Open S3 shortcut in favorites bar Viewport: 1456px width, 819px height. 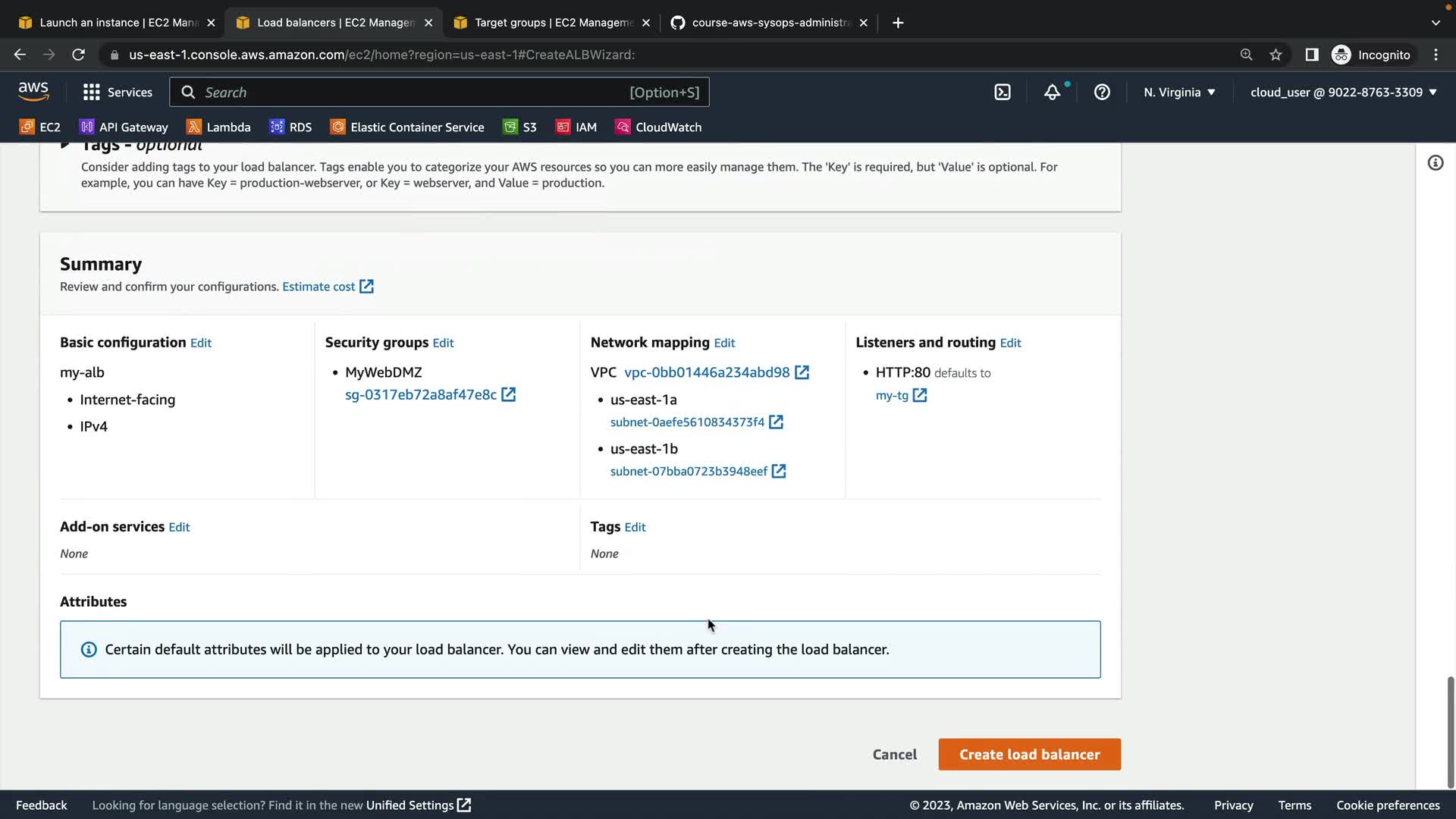click(x=520, y=127)
